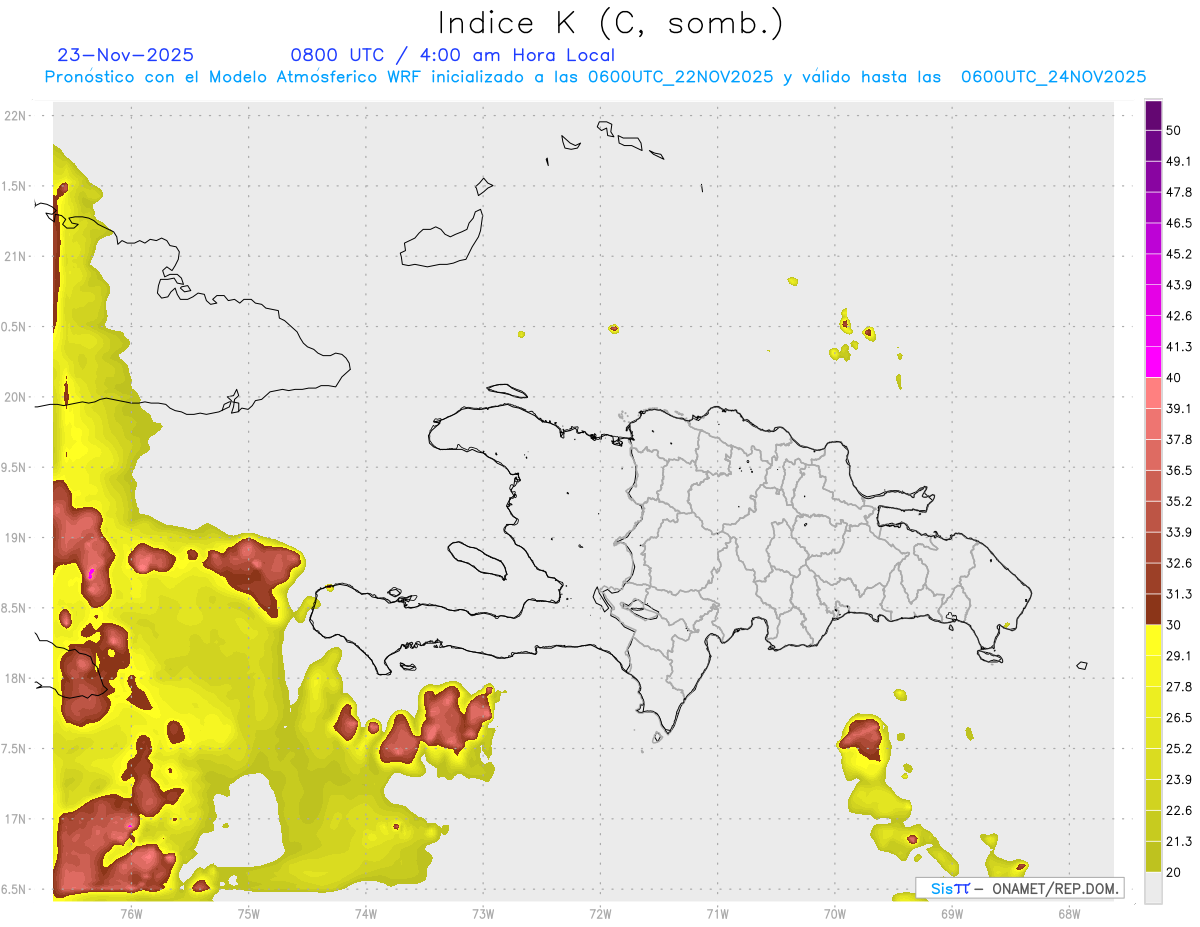Image resolution: width=1200 pixels, height=927 pixels.
Task: Click the "74W" longitude axis label
Action: (366, 913)
